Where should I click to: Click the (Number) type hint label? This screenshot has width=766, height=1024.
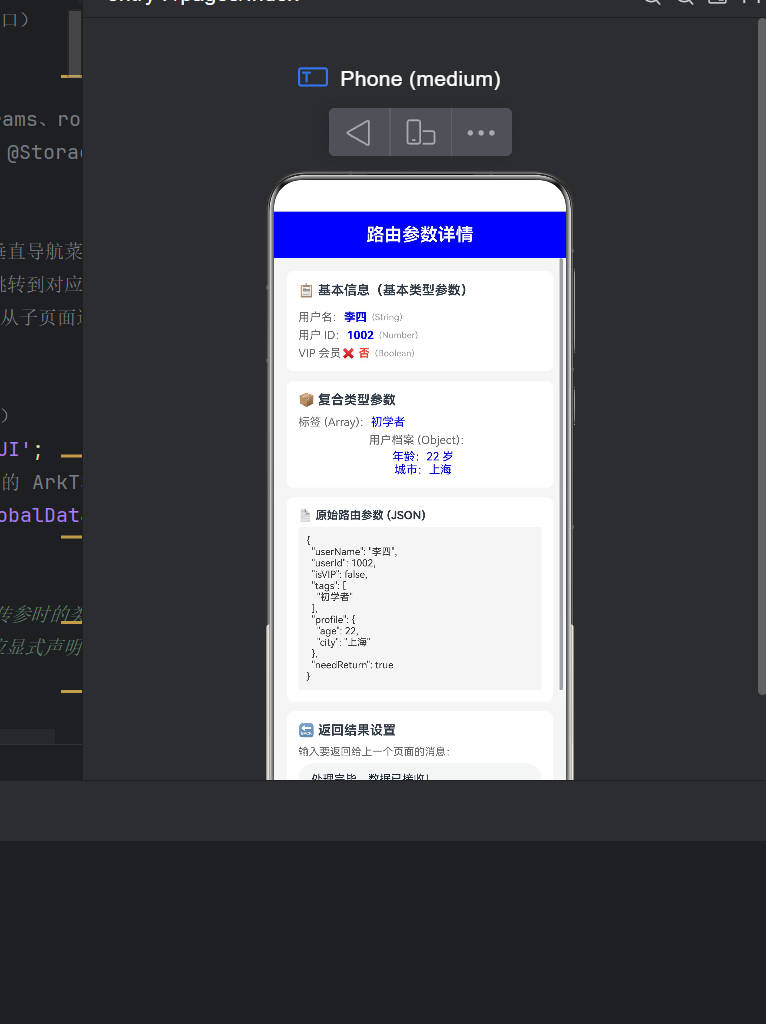point(398,336)
